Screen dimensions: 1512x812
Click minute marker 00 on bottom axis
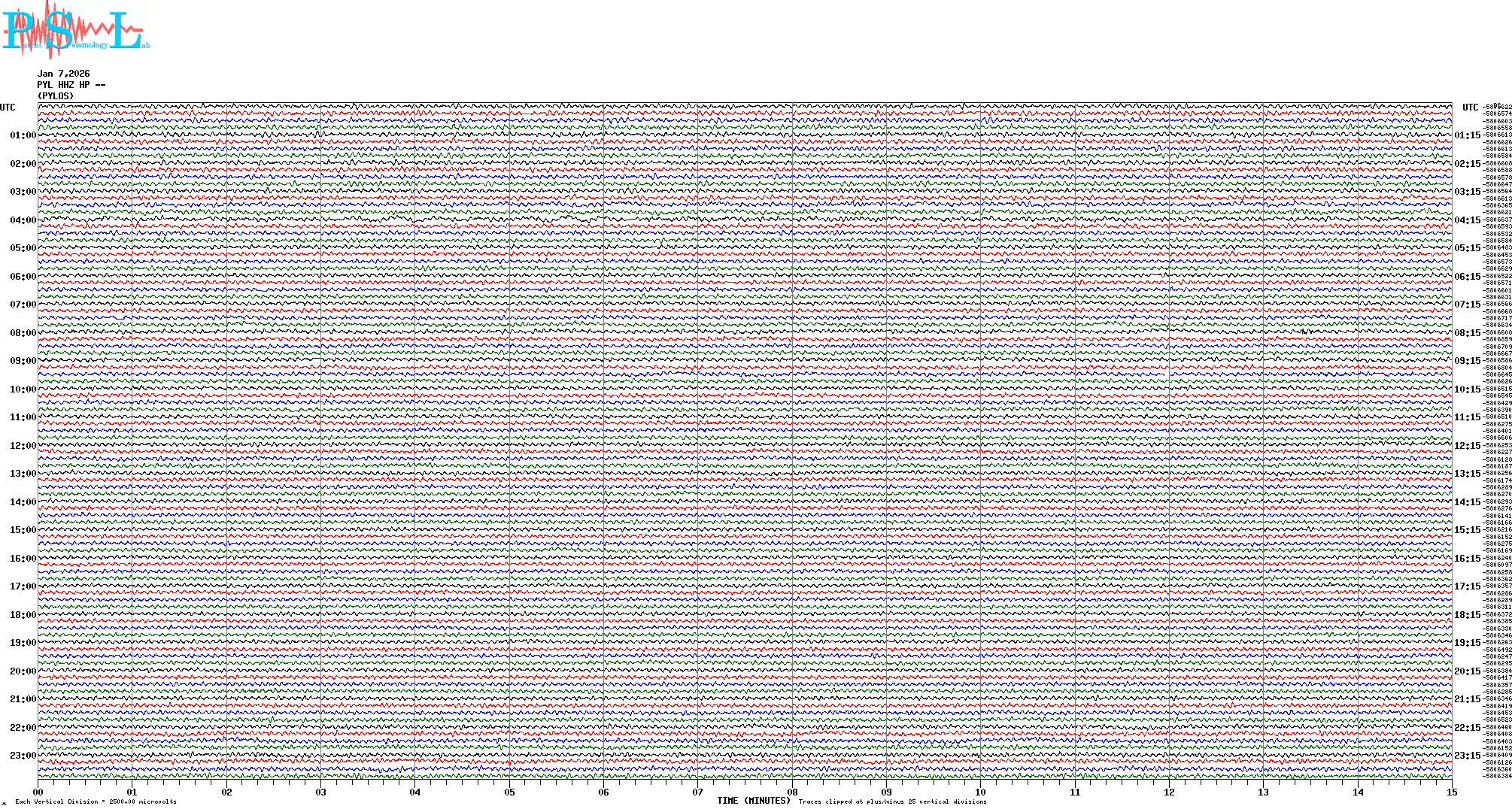[38, 792]
